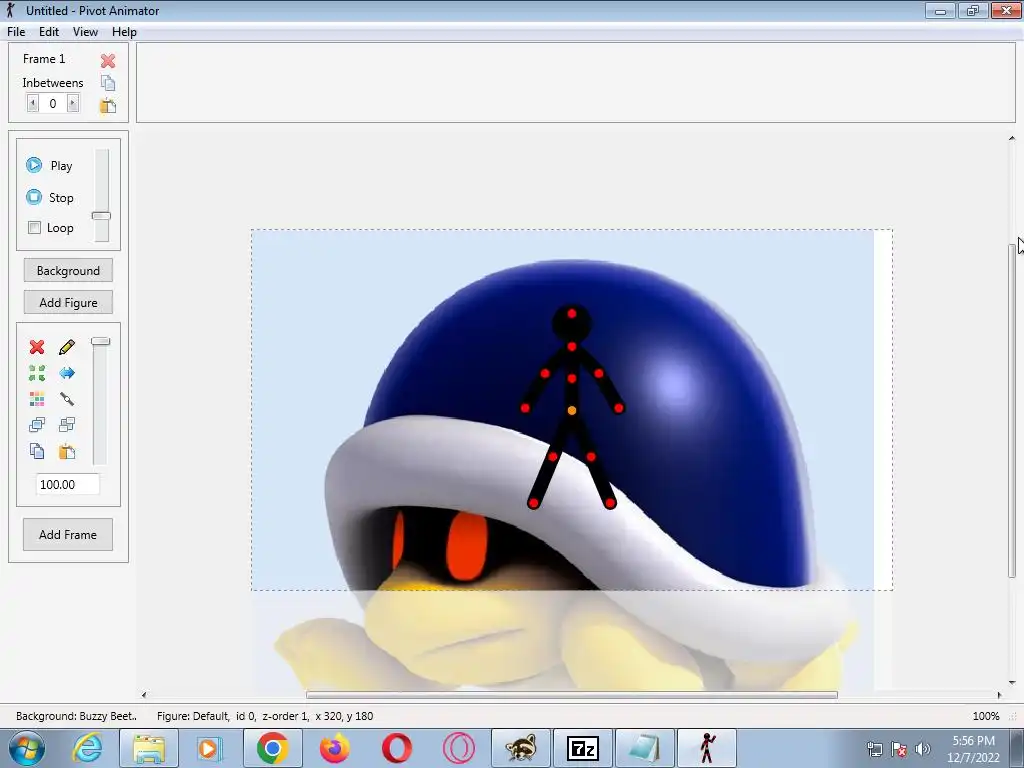The height and width of the screenshot is (768, 1024).
Task: Increase Inbetweens value with right arrow
Action: (x=72, y=103)
